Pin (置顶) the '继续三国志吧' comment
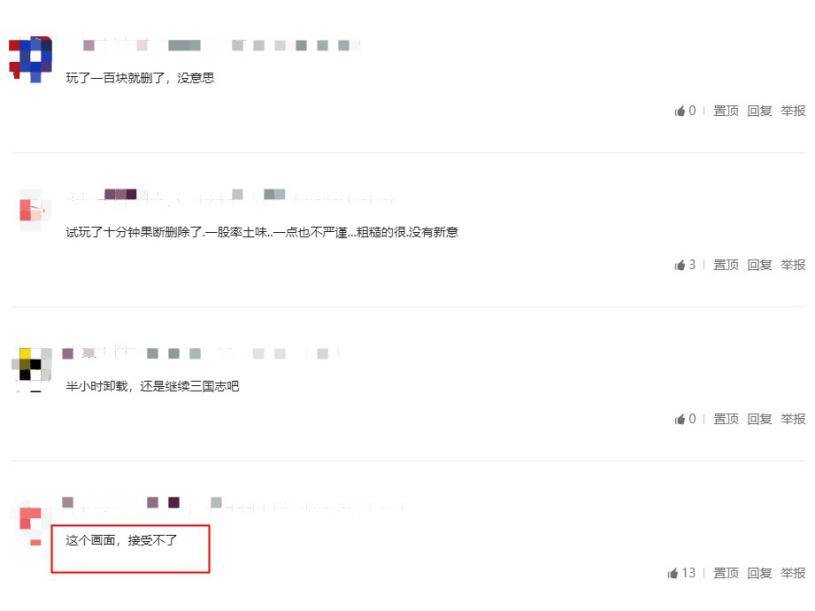 (726, 419)
